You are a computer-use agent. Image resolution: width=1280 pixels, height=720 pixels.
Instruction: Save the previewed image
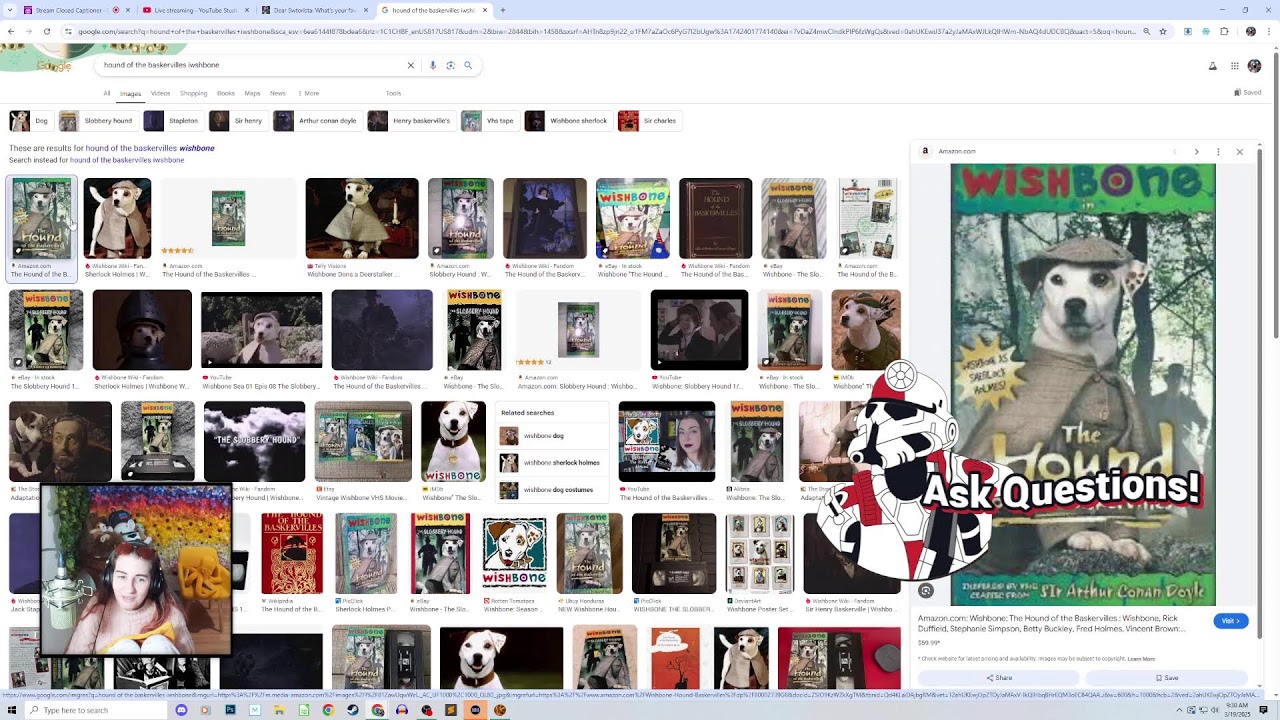point(1167,677)
